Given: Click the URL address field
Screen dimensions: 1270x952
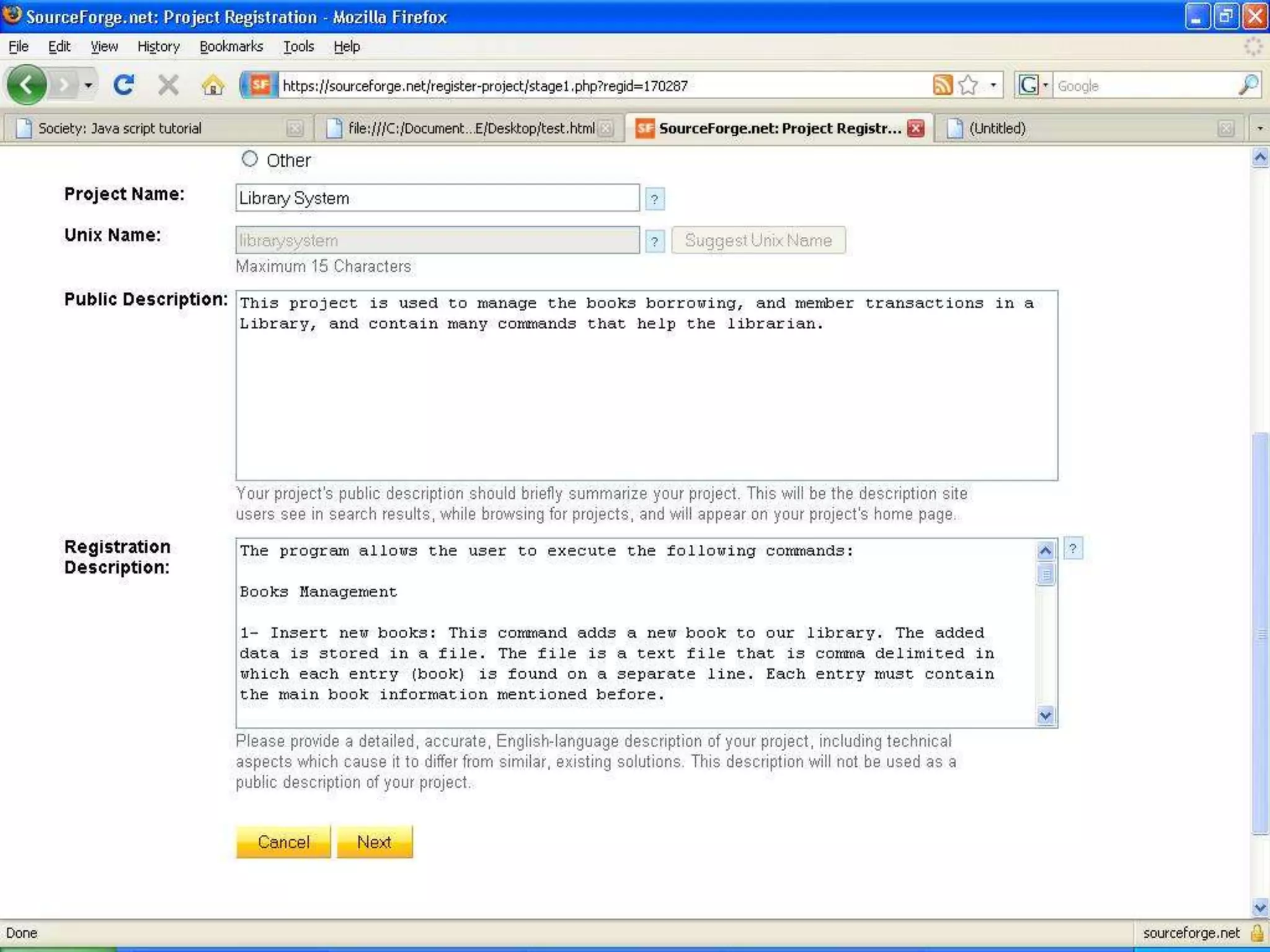Looking at the screenshot, I should (x=605, y=86).
